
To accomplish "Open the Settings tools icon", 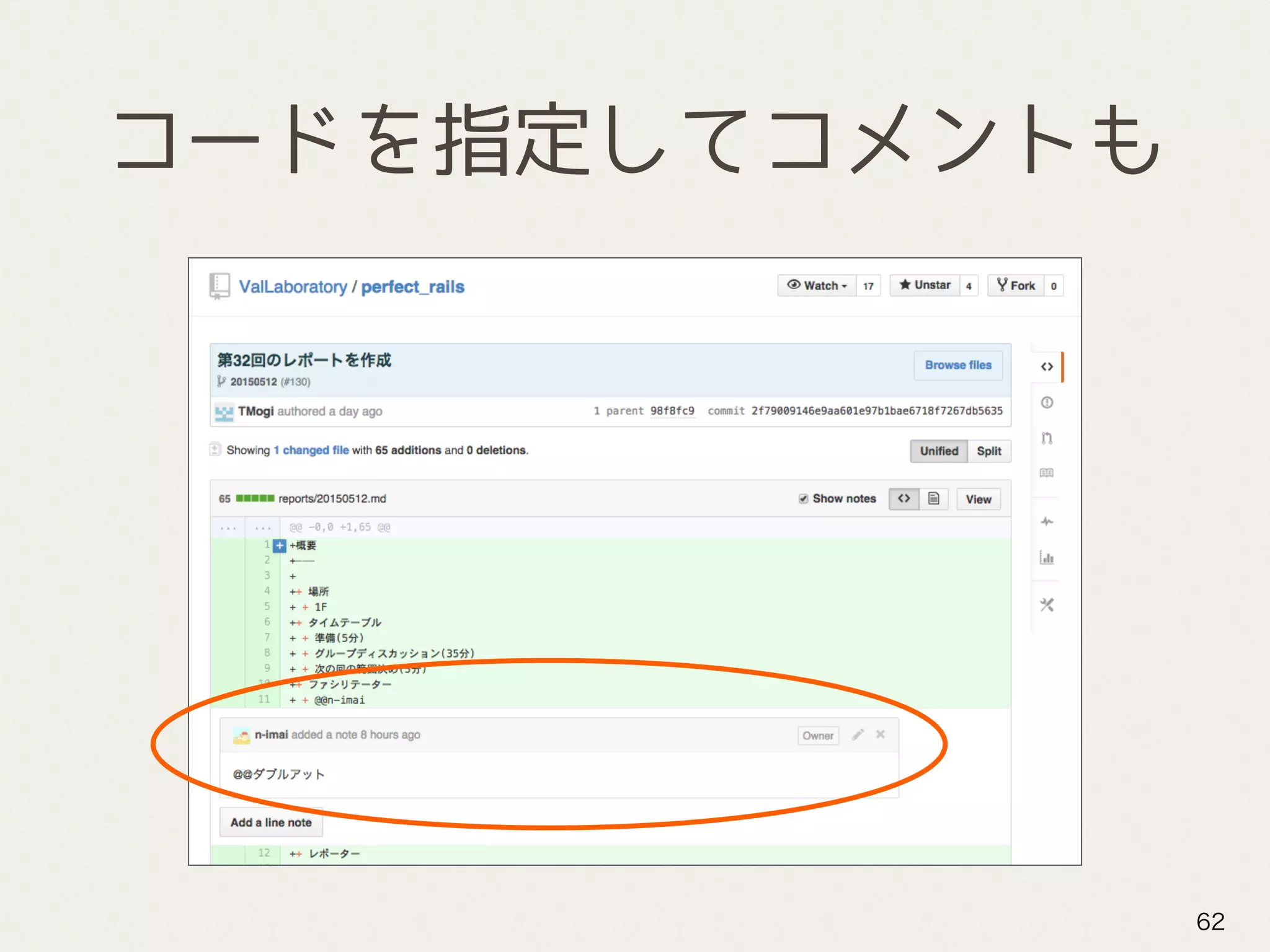I will pyautogui.click(x=1047, y=605).
